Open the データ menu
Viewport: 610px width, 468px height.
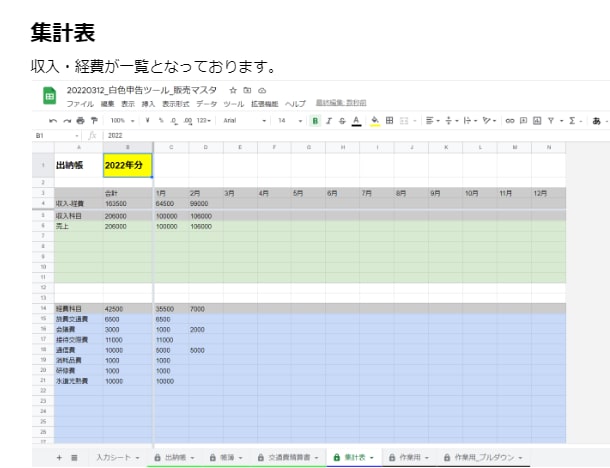point(207,104)
